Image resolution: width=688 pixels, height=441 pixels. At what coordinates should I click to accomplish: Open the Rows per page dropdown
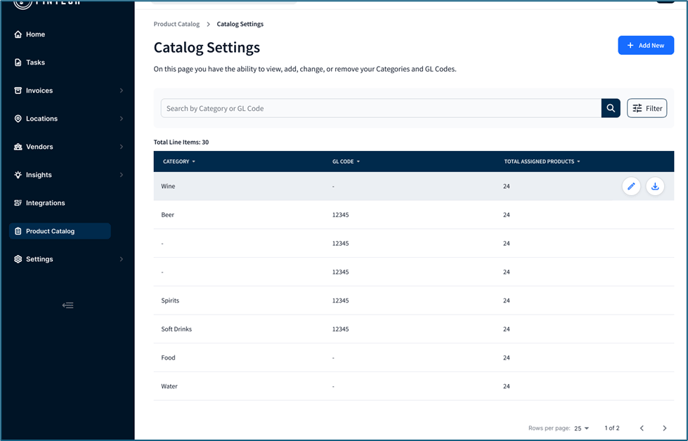click(x=581, y=428)
